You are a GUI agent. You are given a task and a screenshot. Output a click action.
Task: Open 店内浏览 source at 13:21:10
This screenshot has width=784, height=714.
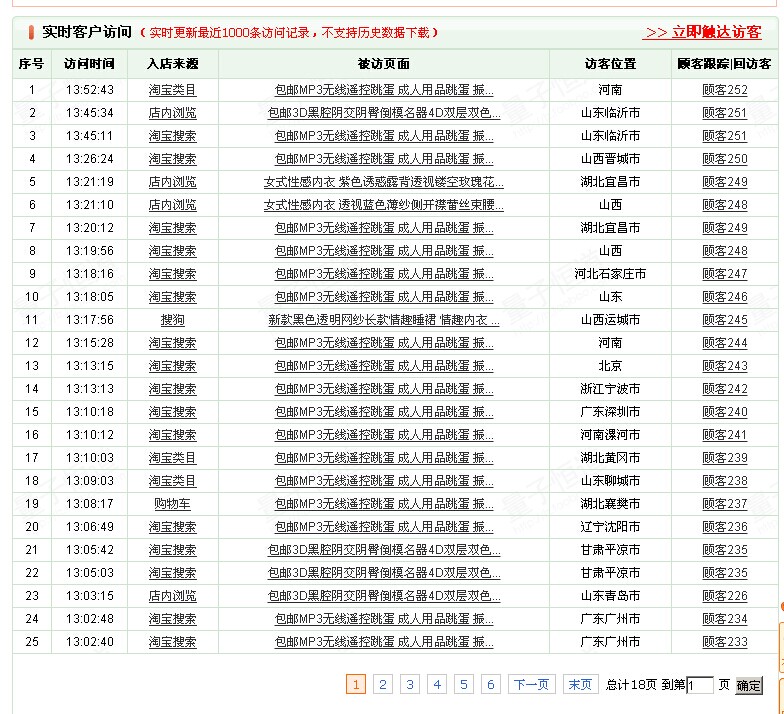[172, 205]
